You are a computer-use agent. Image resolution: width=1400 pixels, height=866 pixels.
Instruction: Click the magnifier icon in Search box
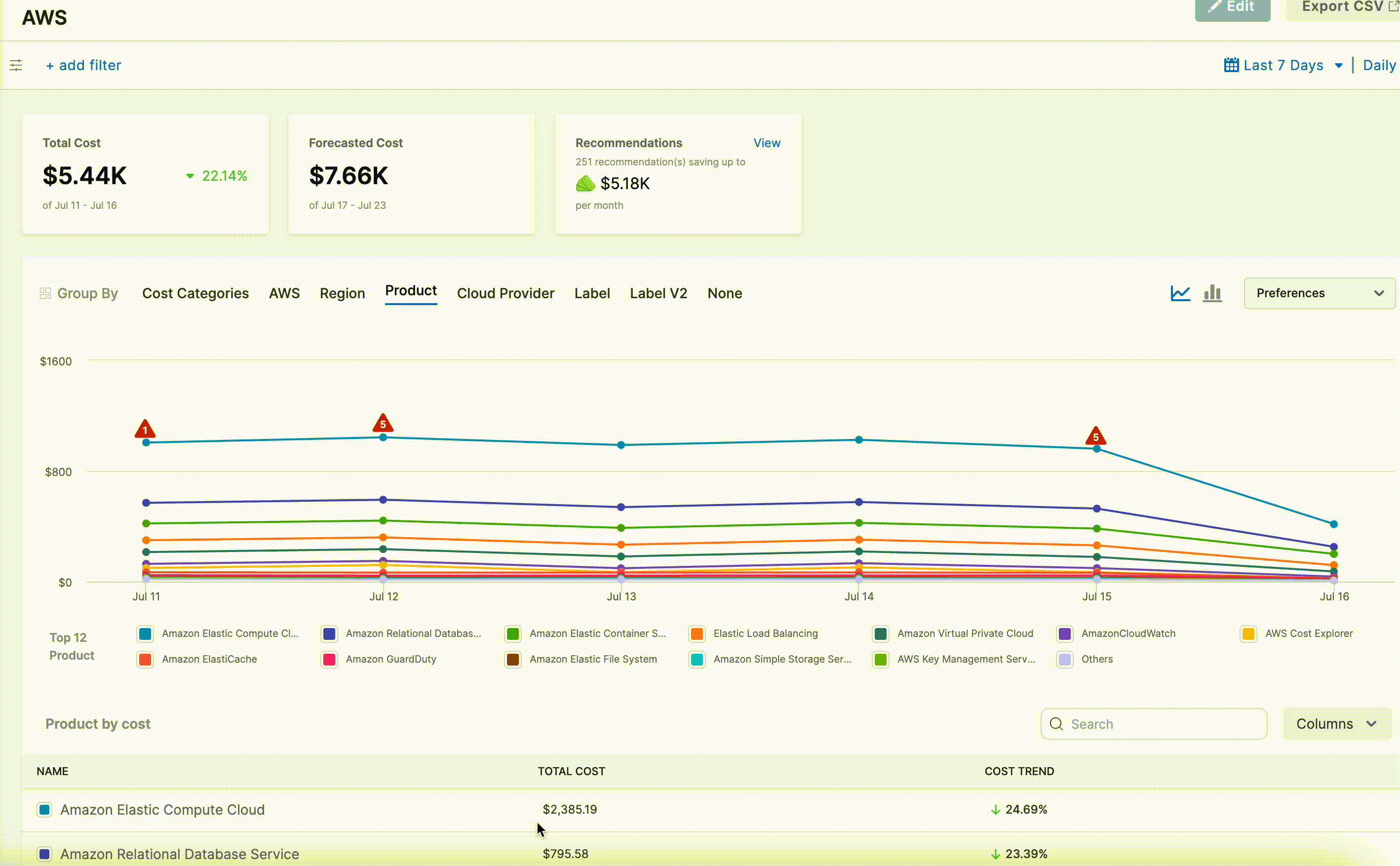[1056, 724]
